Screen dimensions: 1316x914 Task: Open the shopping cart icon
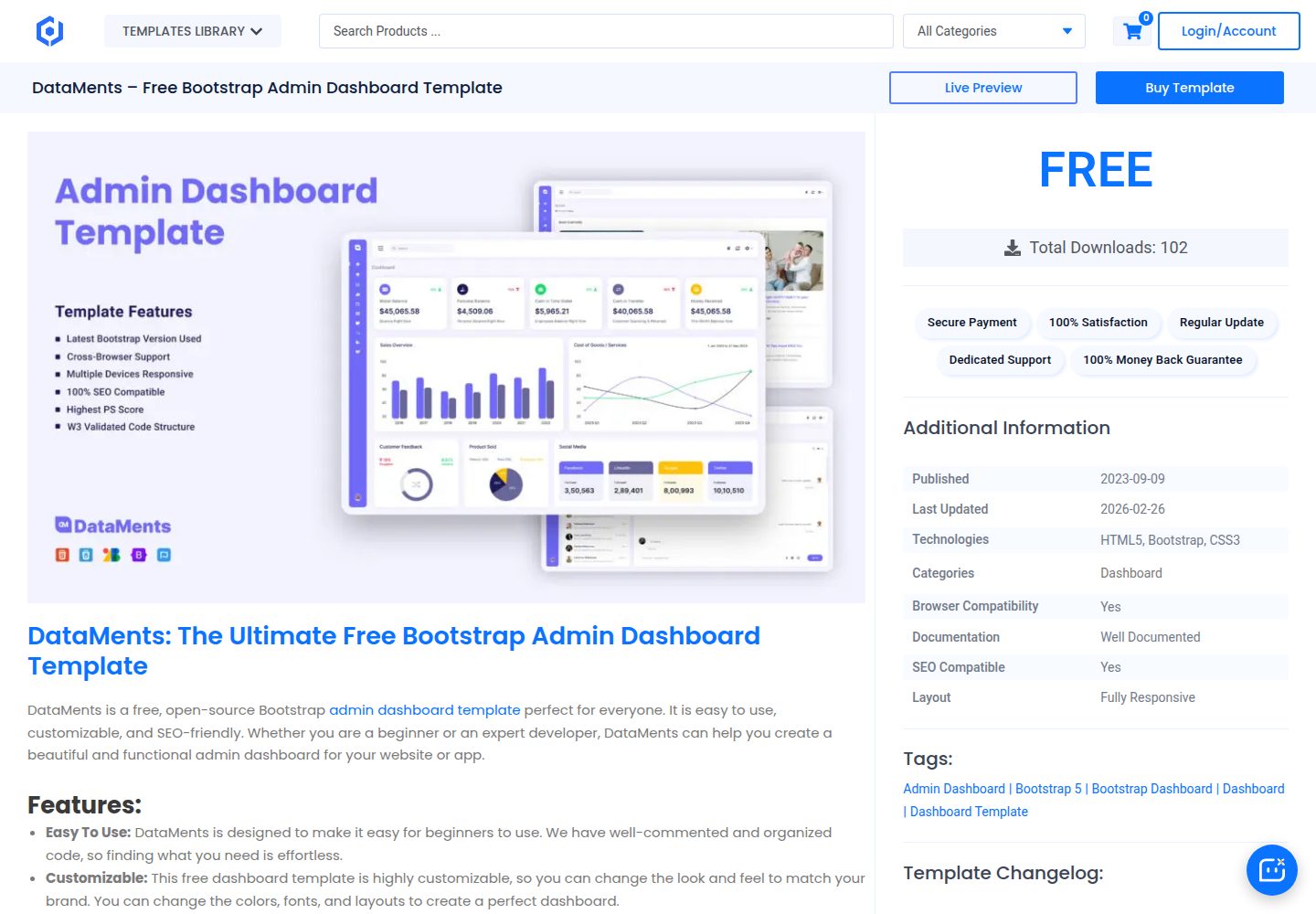(x=1133, y=31)
